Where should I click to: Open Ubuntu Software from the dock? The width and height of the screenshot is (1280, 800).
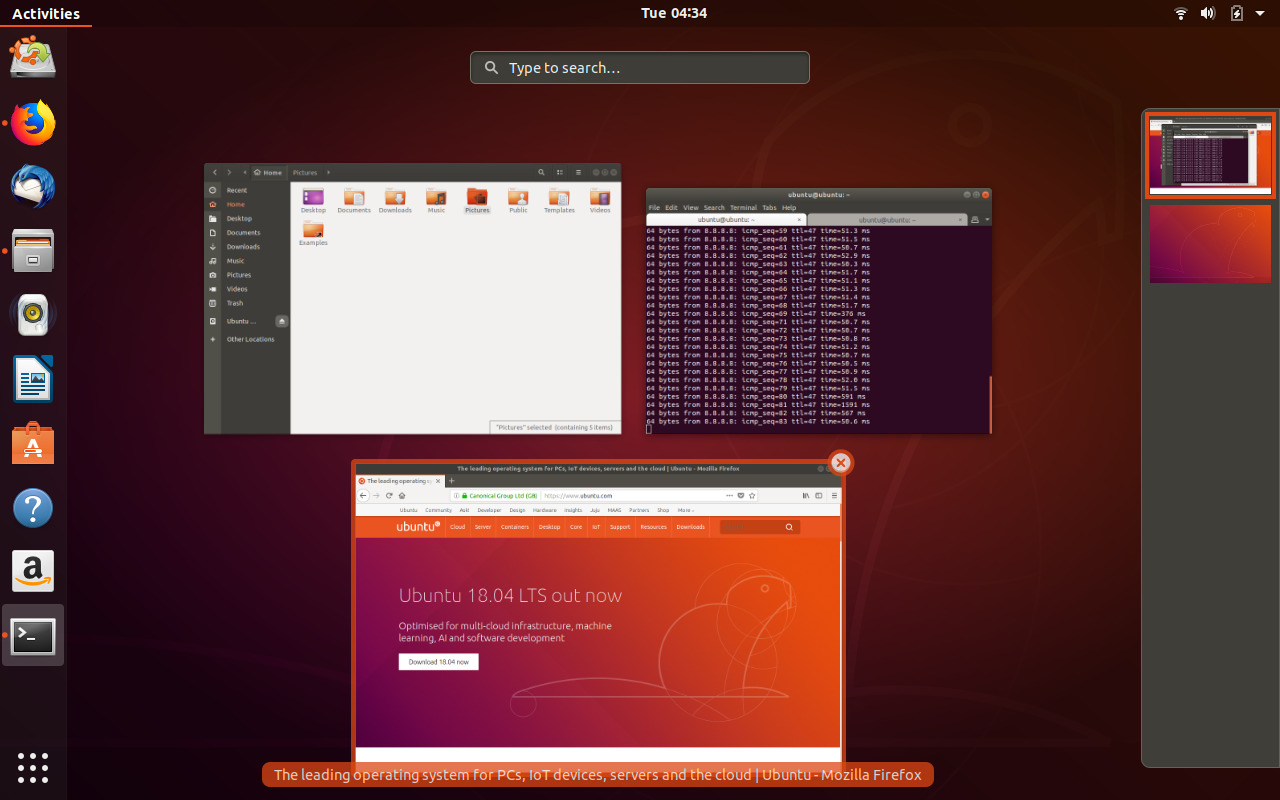(x=33, y=443)
